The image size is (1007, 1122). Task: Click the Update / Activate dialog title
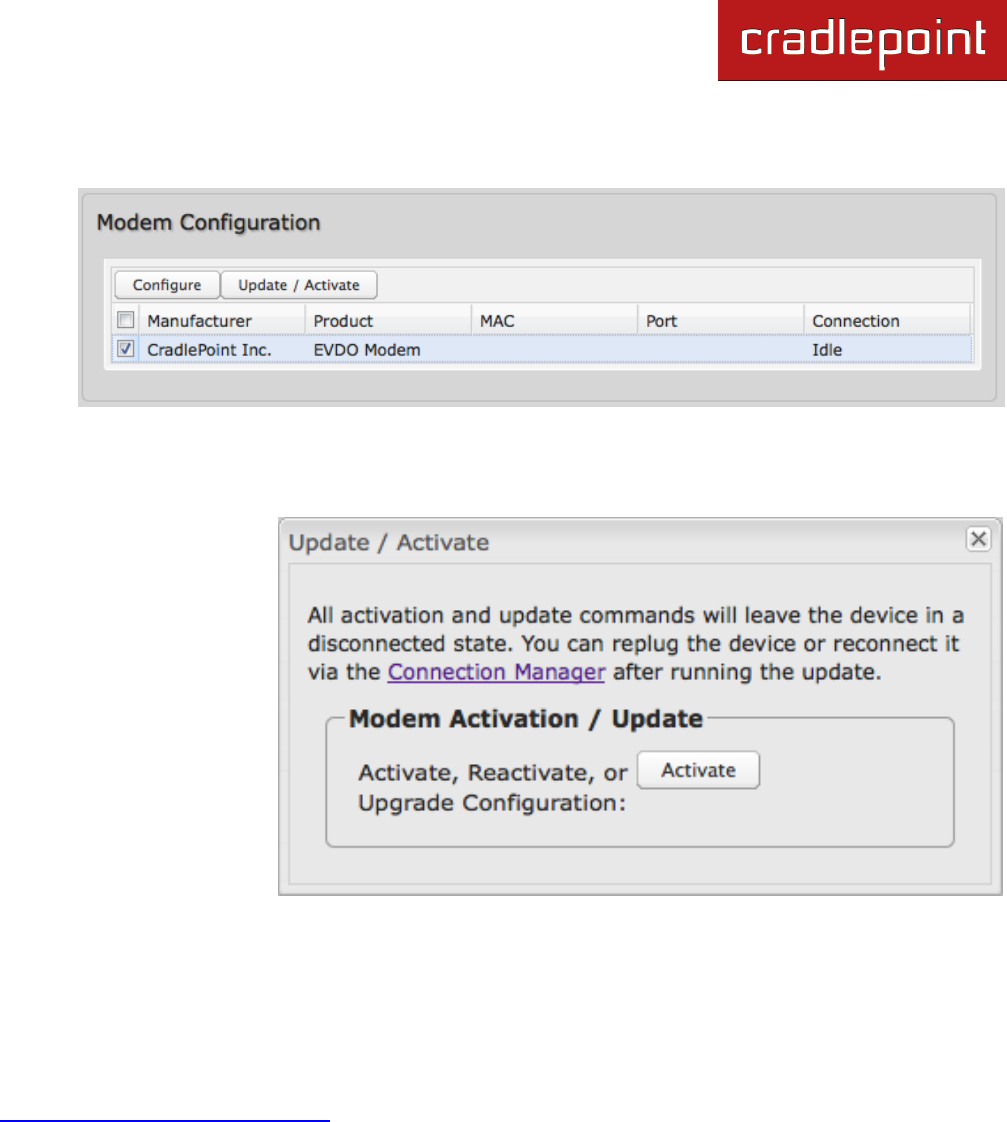[x=389, y=542]
